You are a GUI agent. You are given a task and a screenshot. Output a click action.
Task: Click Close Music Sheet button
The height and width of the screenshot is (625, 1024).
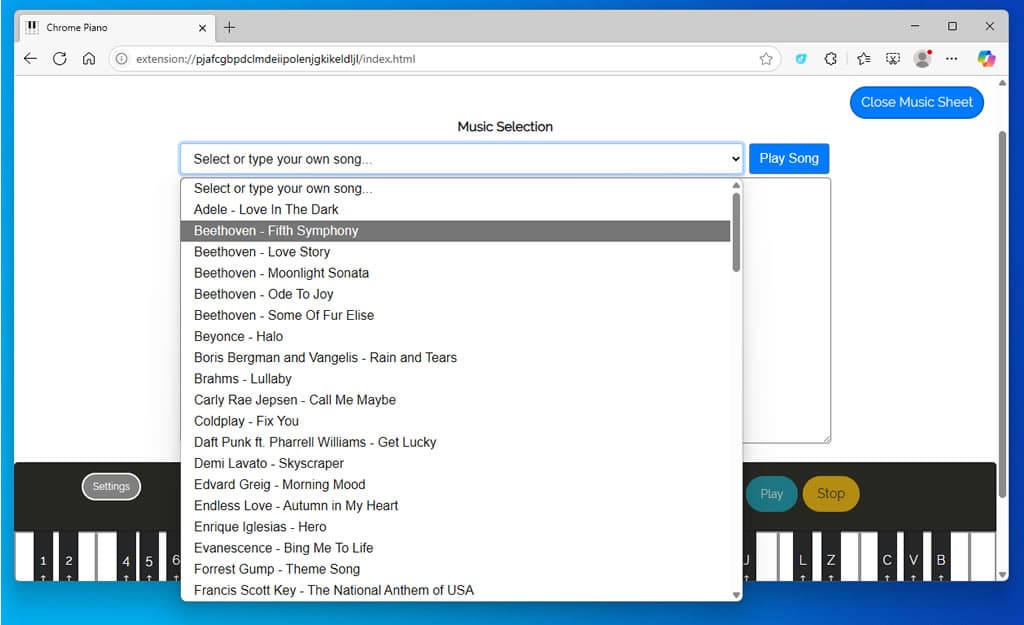pos(916,103)
